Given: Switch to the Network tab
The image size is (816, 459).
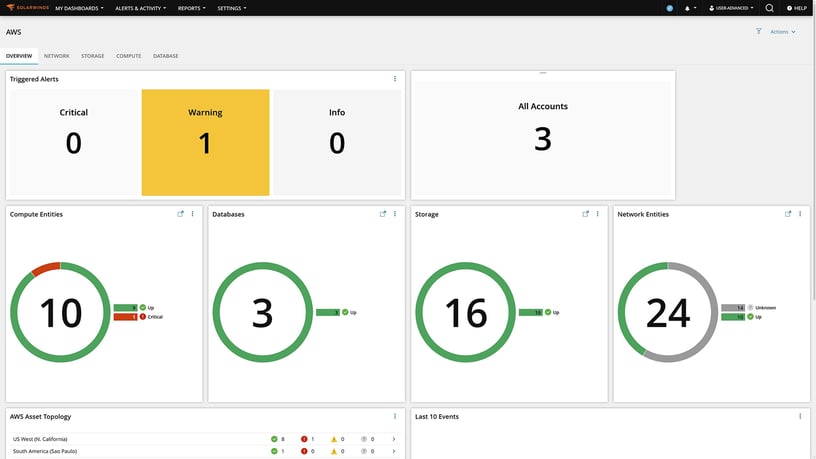Looking at the screenshot, I should [56, 56].
